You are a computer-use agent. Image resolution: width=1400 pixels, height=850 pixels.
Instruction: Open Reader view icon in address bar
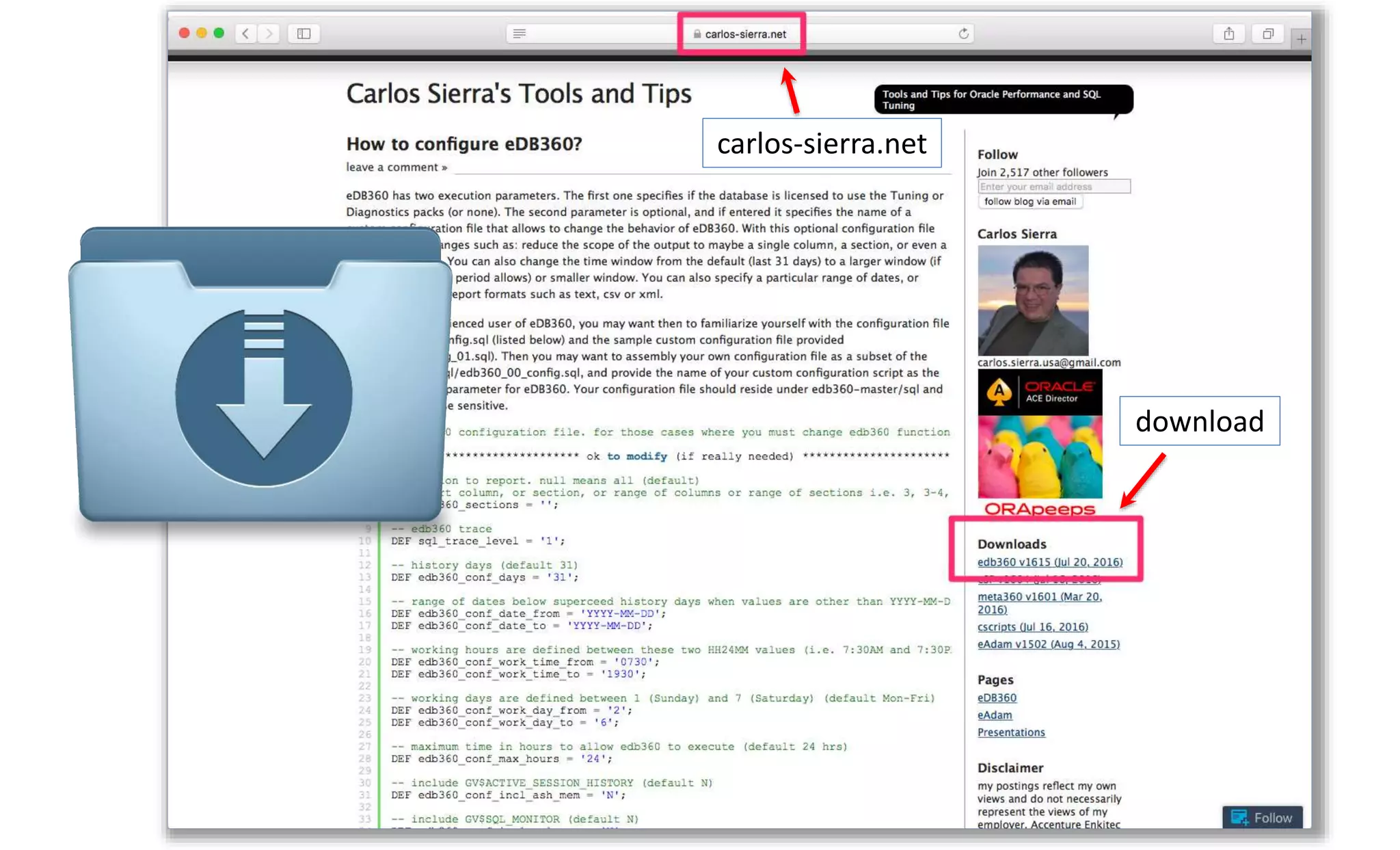point(520,34)
